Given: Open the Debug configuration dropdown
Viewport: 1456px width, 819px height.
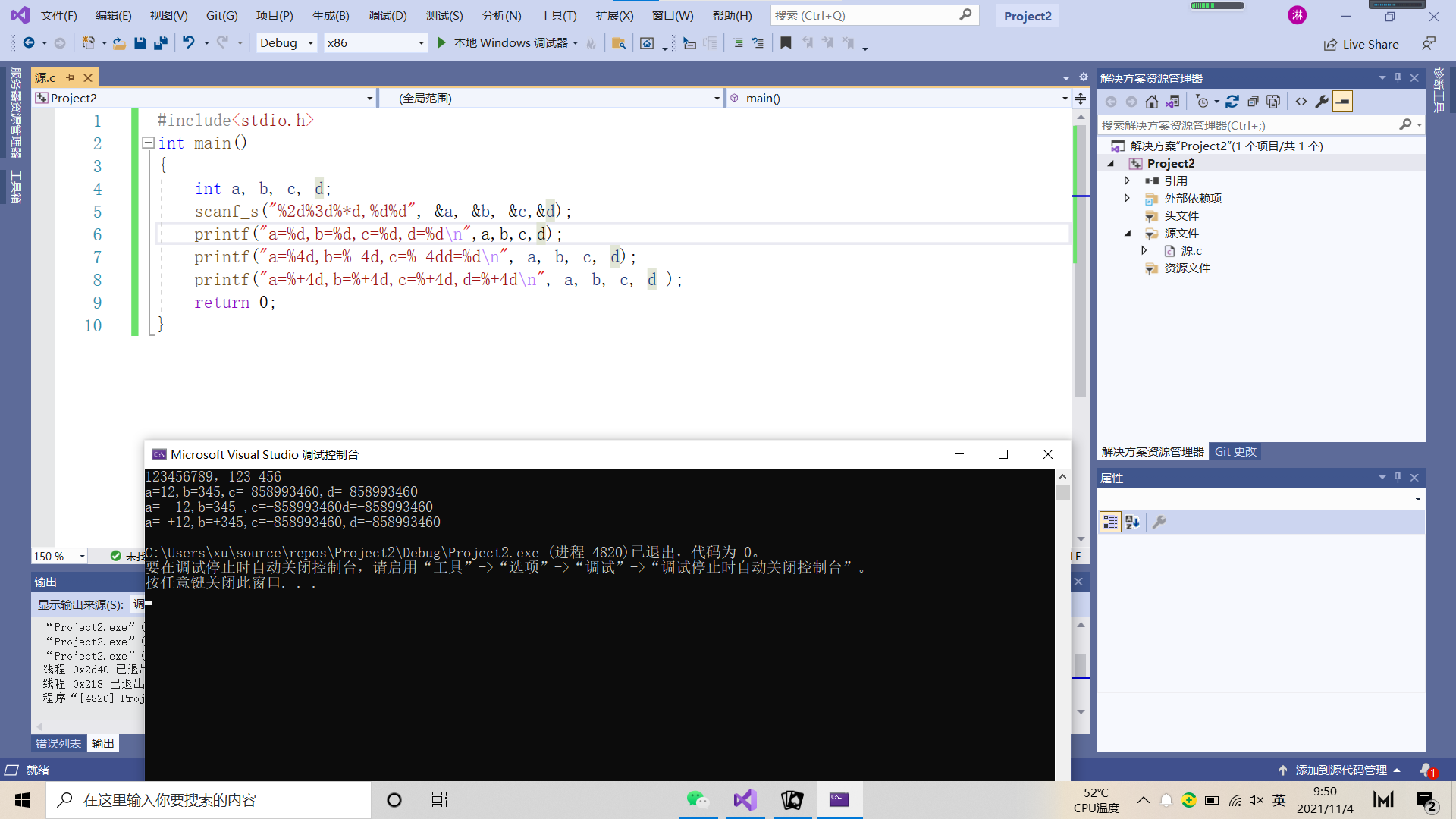Looking at the screenshot, I should [310, 43].
